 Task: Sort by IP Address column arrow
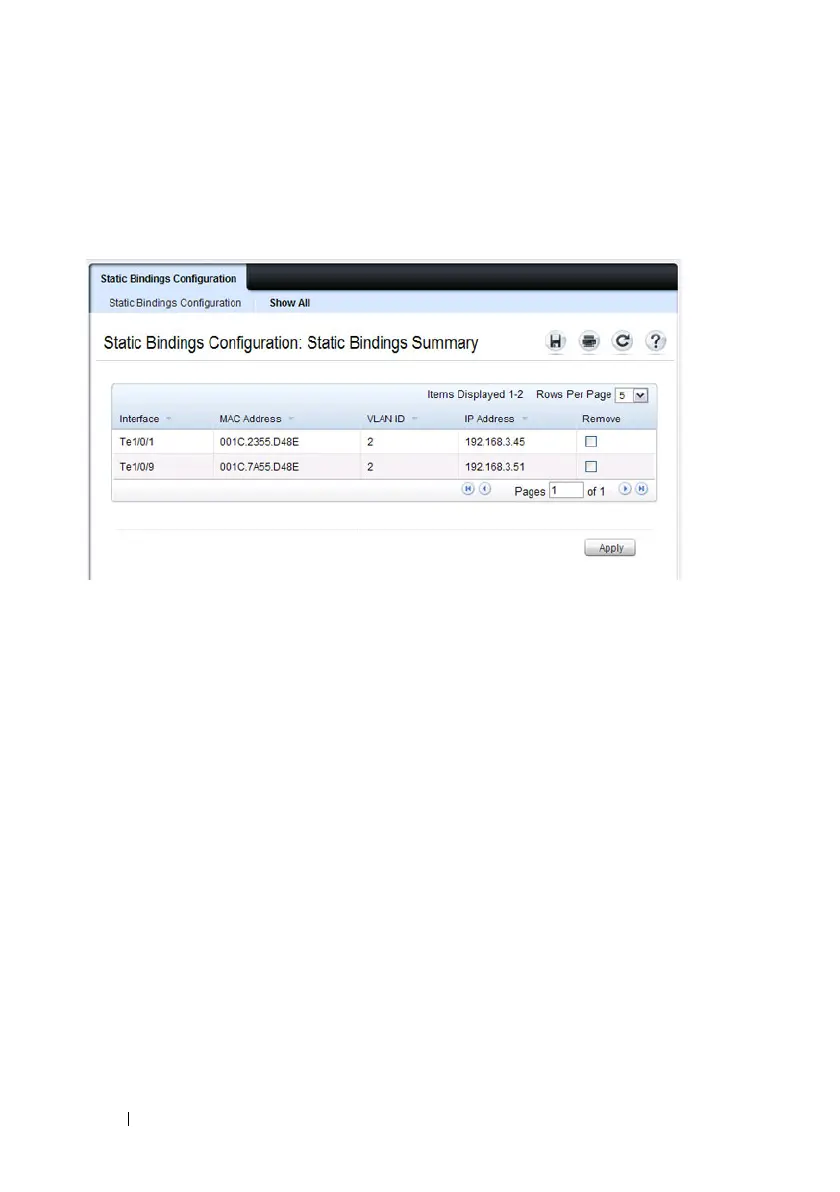pyautogui.click(x=524, y=419)
